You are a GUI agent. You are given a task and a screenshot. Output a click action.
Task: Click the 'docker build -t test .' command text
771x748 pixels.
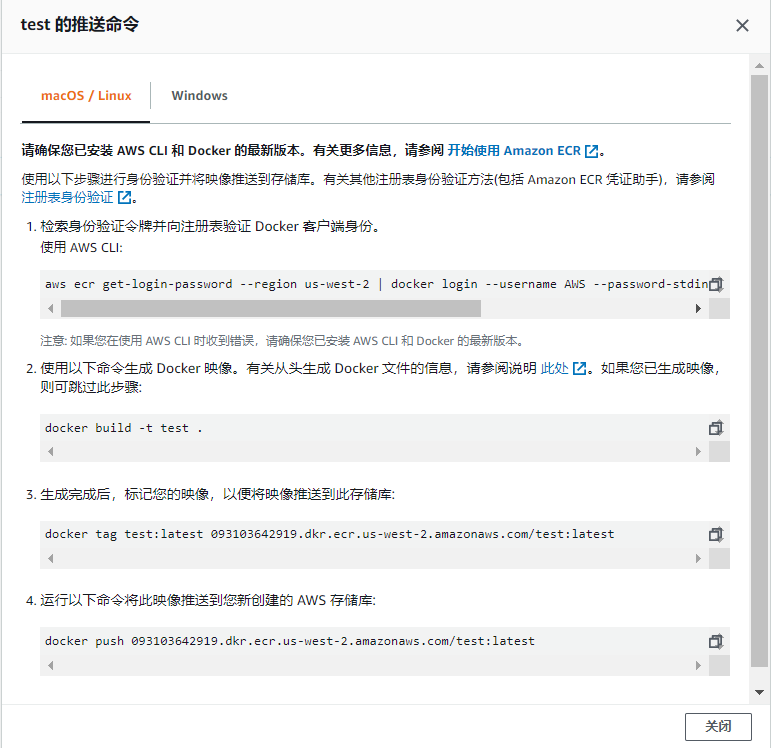coord(124,428)
